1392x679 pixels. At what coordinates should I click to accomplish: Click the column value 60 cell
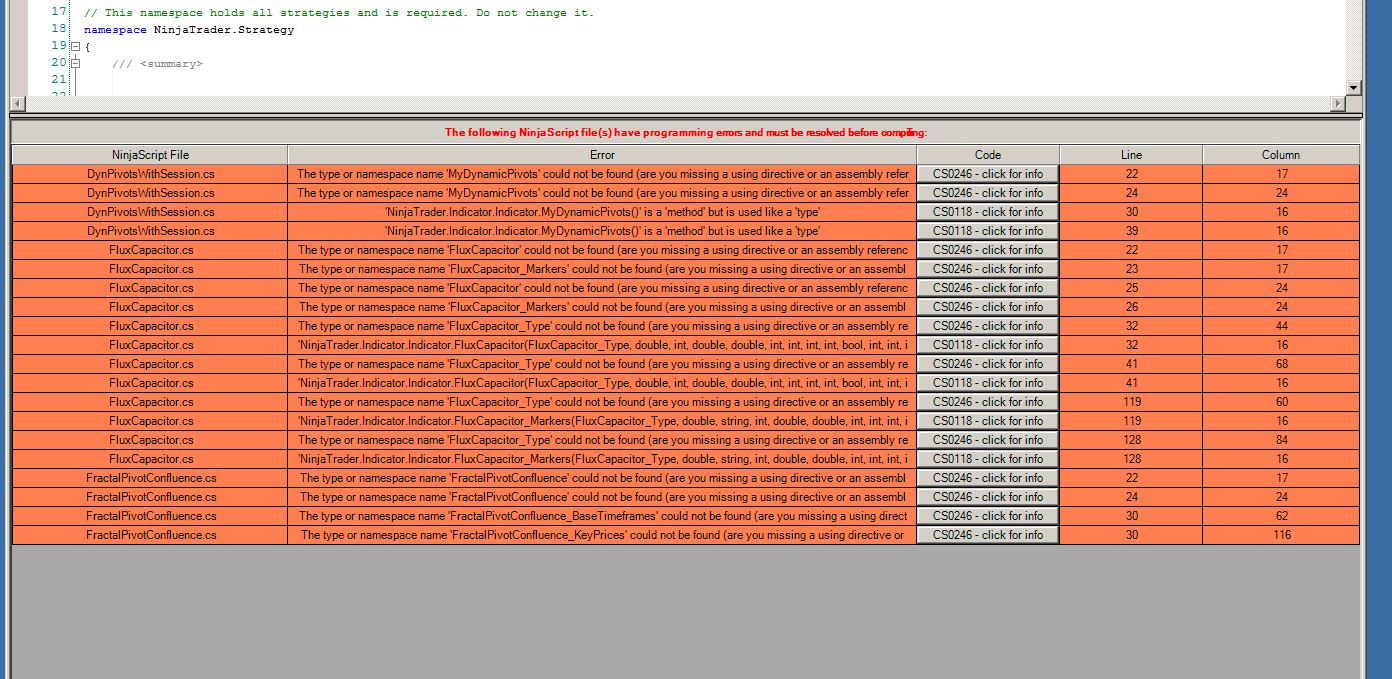(1281, 402)
